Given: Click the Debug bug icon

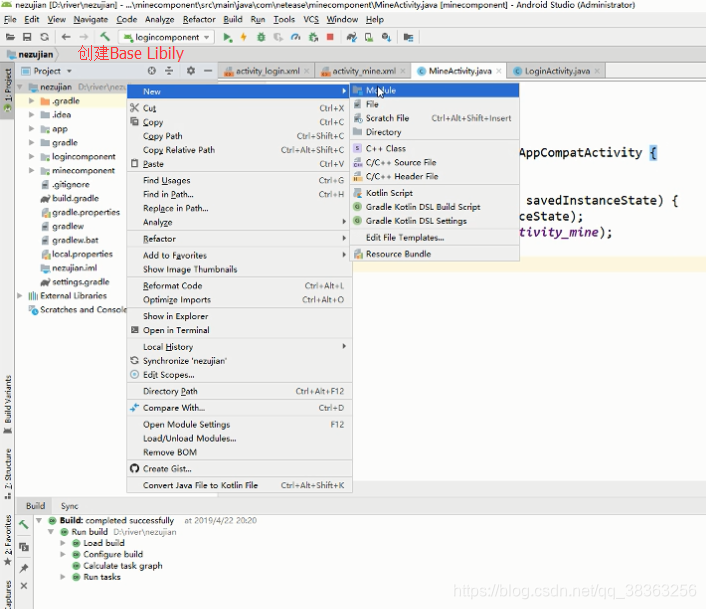Looking at the screenshot, I should coord(261,37).
